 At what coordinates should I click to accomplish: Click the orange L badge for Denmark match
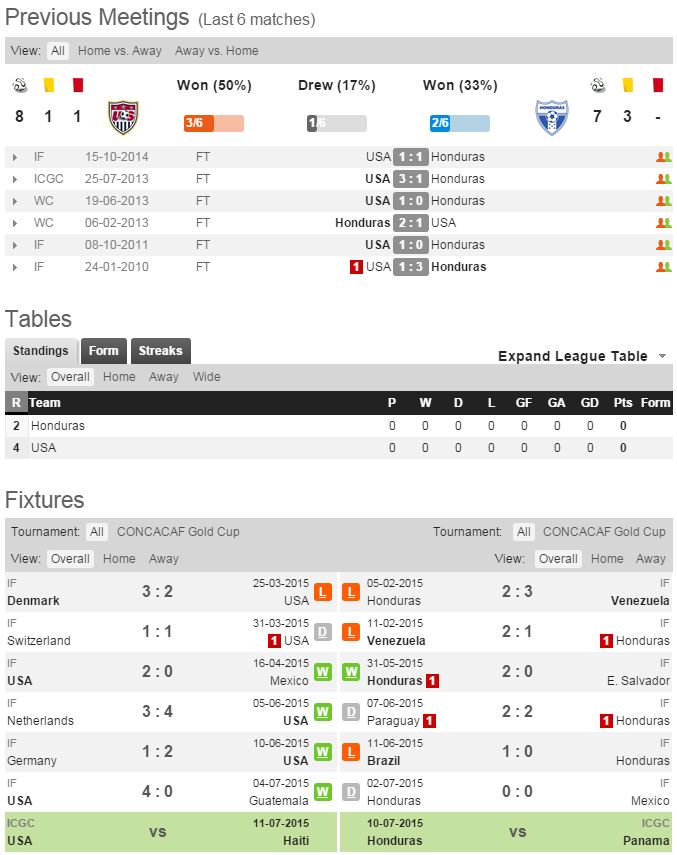coord(323,592)
